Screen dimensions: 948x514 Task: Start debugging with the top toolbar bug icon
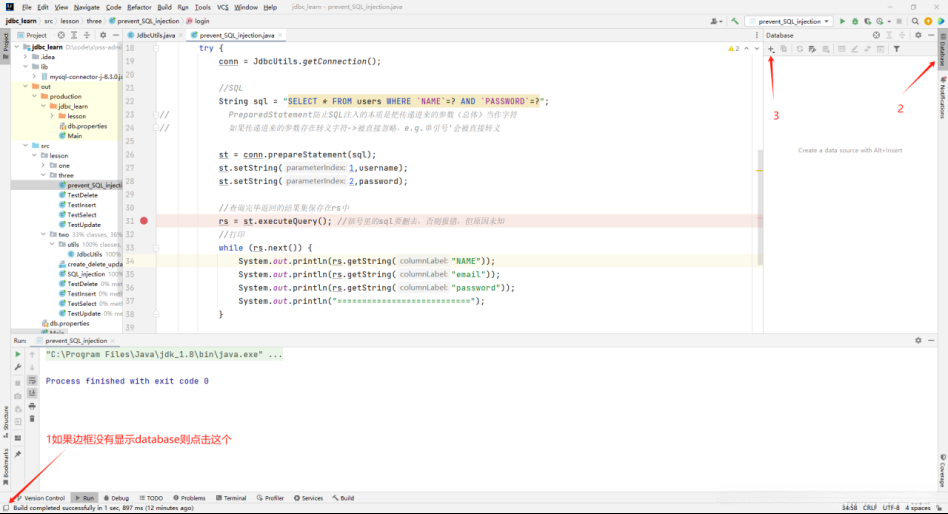[x=855, y=21]
